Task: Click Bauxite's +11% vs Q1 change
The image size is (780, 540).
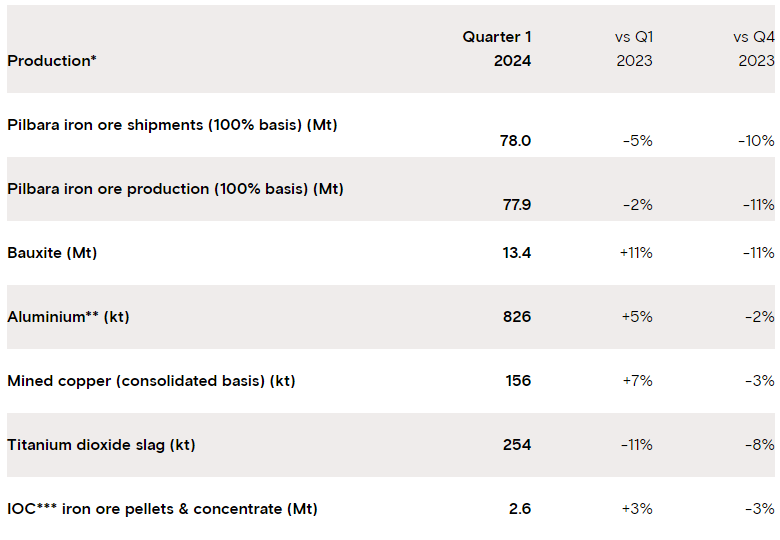Action: (x=636, y=253)
